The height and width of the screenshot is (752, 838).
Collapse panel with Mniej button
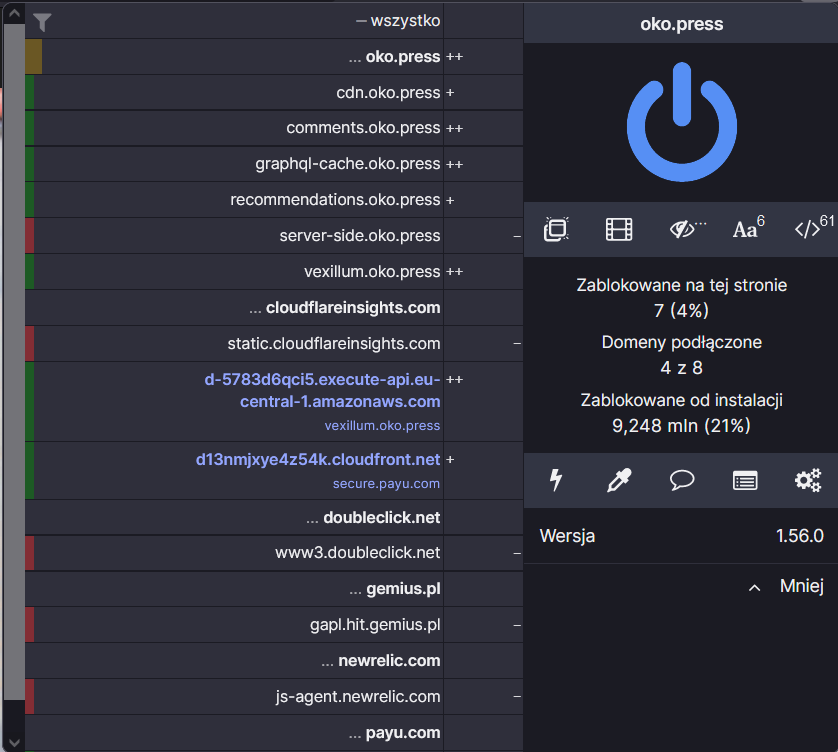pyautogui.click(x=786, y=586)
